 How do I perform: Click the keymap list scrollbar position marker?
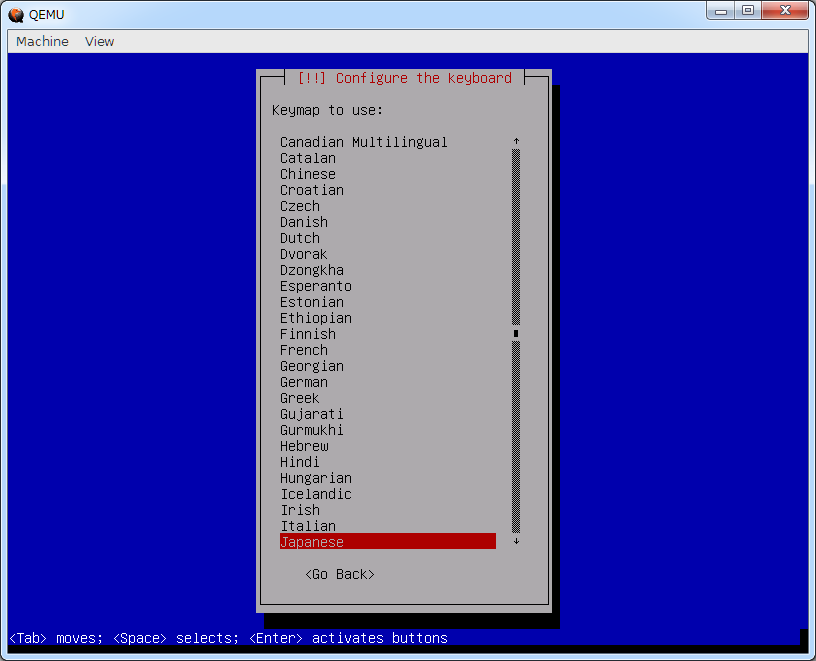point(516,334)
